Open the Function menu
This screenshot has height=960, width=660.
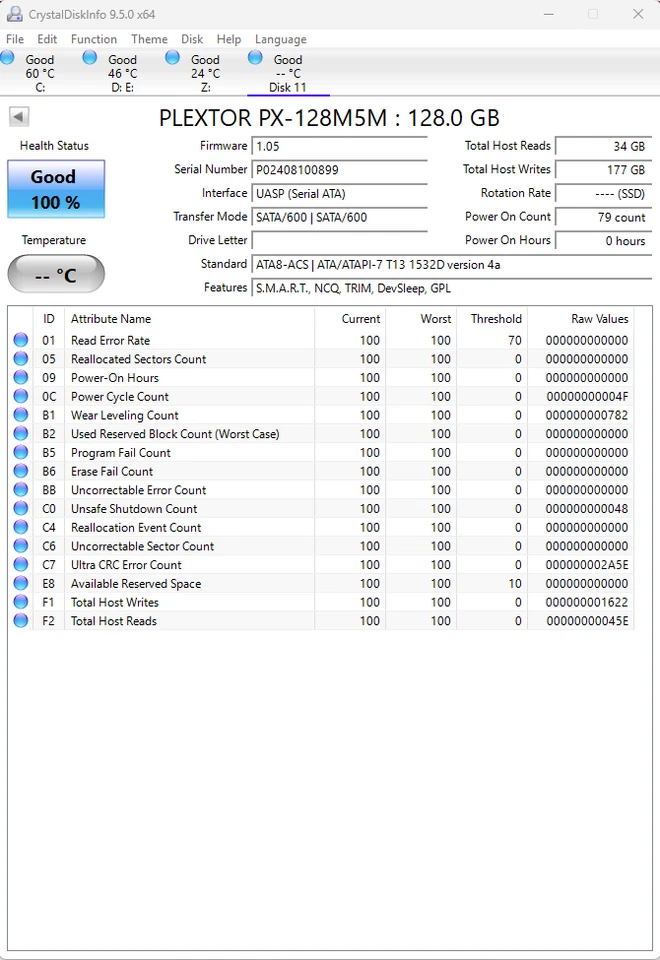(x=94, y=39)
